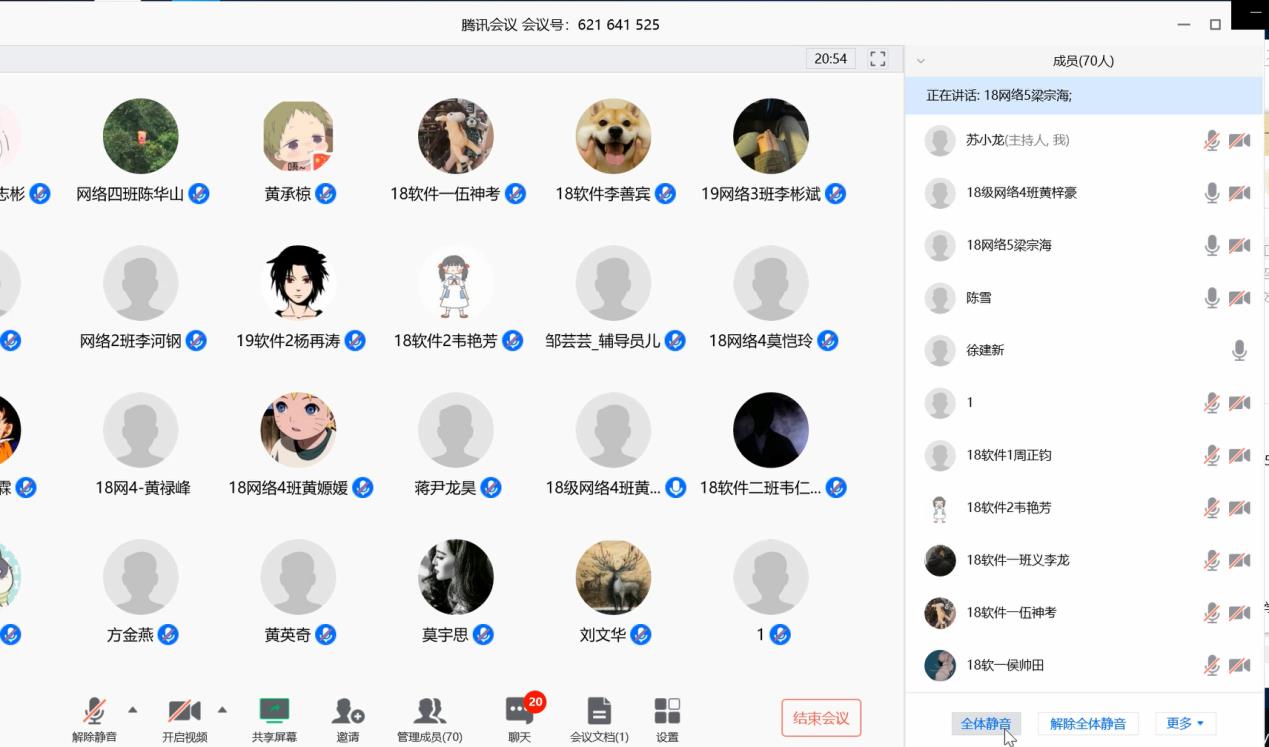Expand video options arrow beside 开启视频
Screen dimensions: 1269x747
222,710
